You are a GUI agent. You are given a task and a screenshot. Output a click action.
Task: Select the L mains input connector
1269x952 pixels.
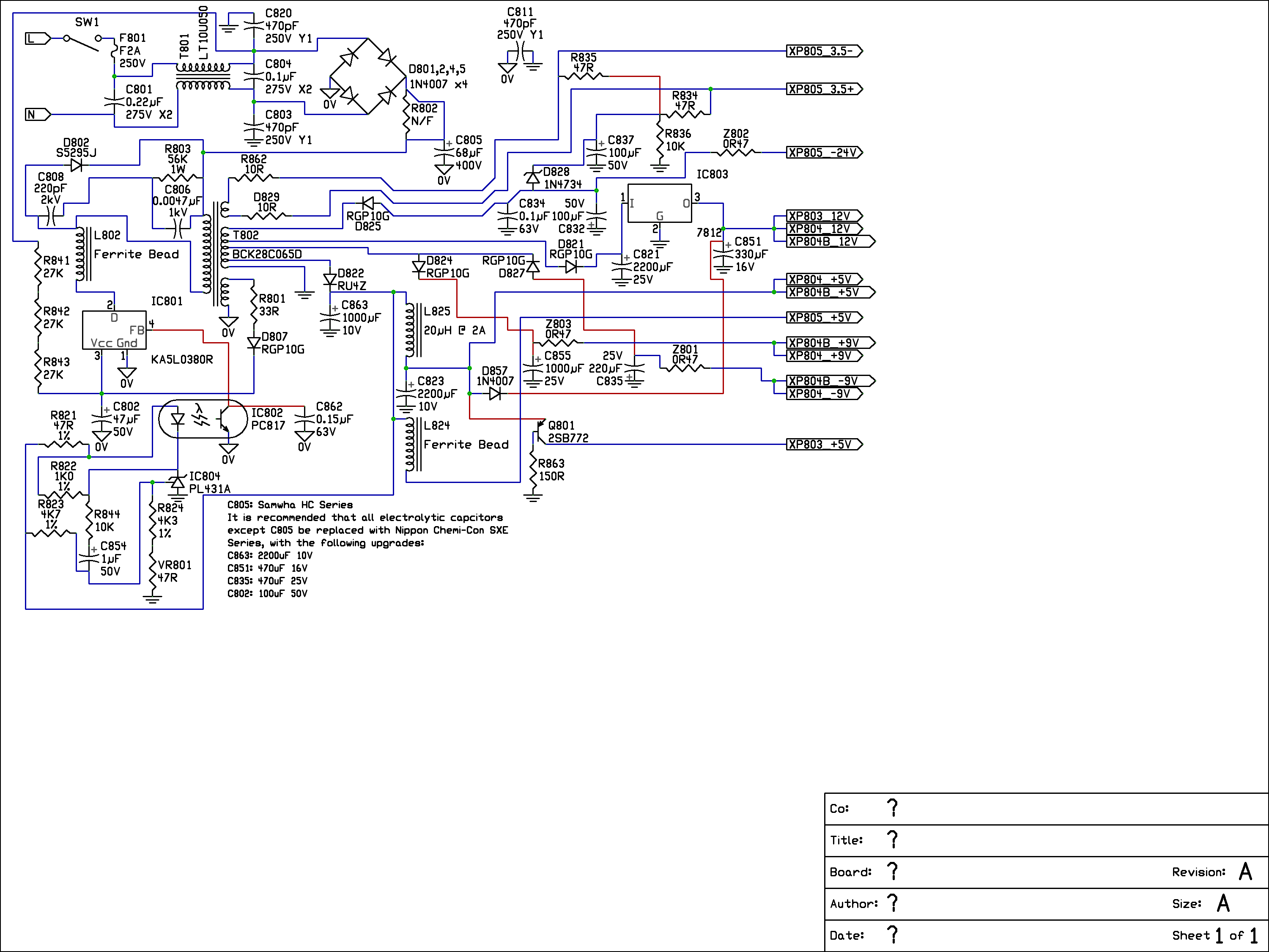point(38,38)
